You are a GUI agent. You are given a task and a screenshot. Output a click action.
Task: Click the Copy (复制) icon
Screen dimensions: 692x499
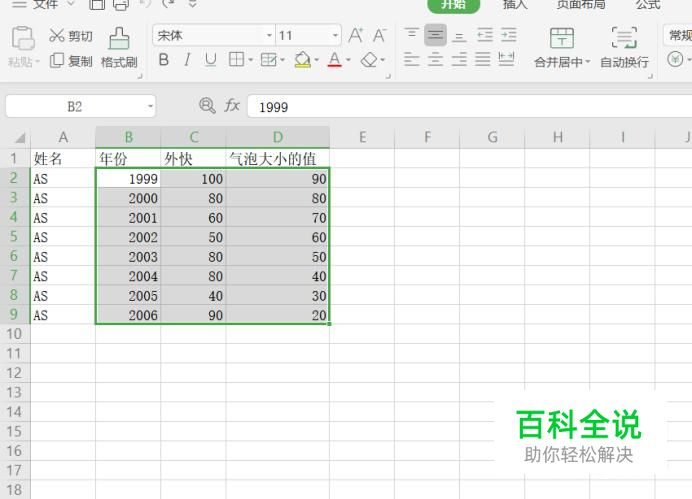coord(56,60)
